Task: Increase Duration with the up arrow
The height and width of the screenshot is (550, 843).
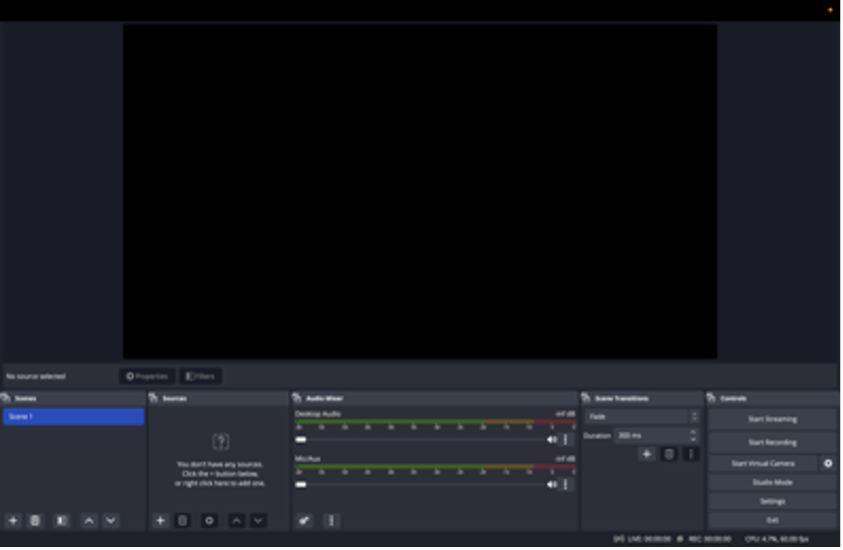Action: pos(695,432)
